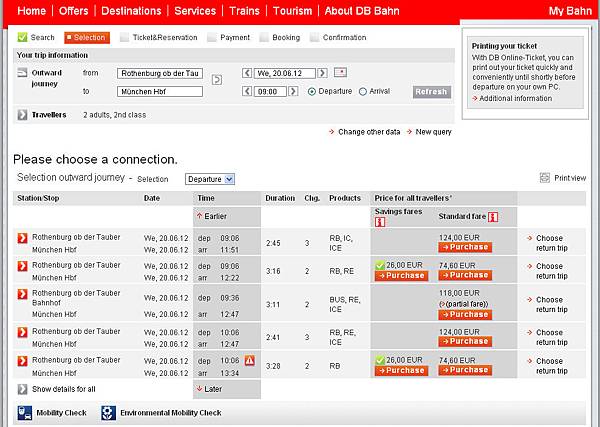Click the date field We, 20.06.12
This screenshot has width=600, height=427.
285,73
